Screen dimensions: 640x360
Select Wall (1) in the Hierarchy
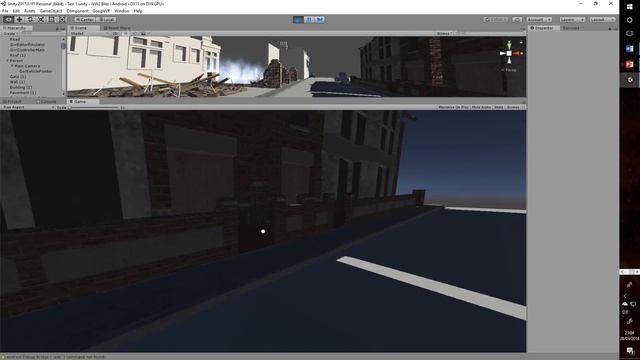click(18, 82)
